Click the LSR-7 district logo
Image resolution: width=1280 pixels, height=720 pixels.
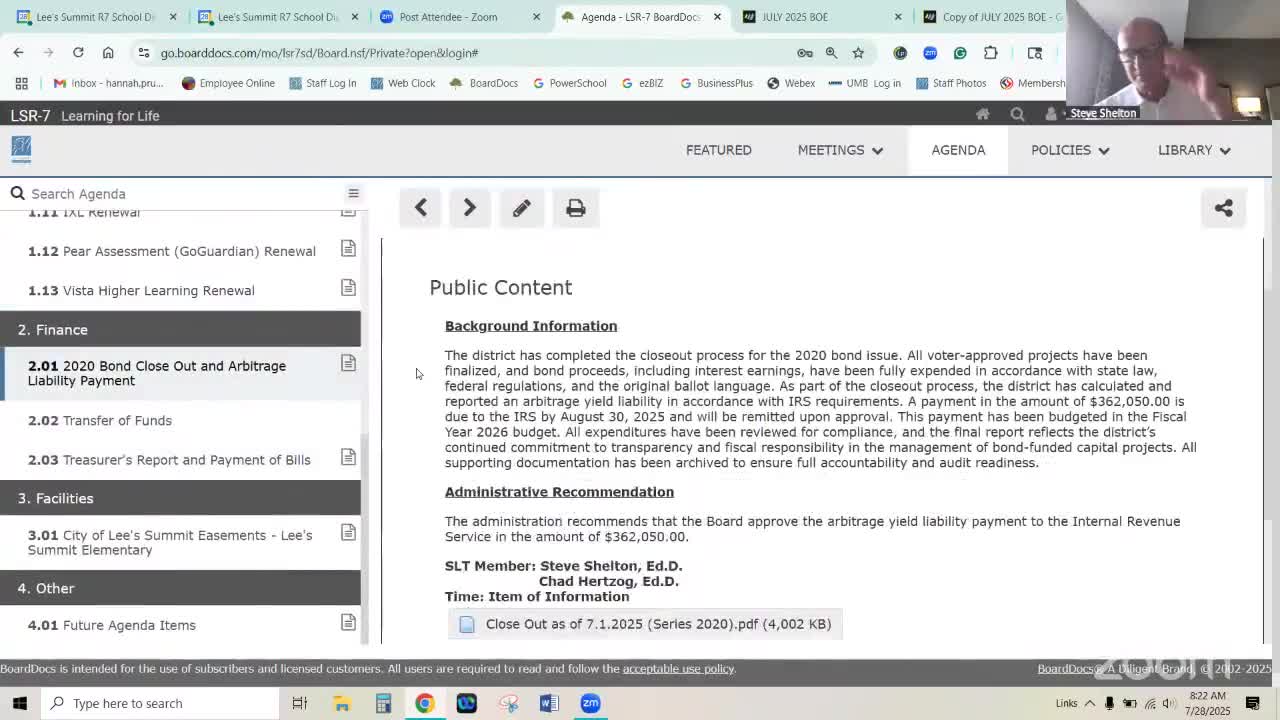[21, 150]
